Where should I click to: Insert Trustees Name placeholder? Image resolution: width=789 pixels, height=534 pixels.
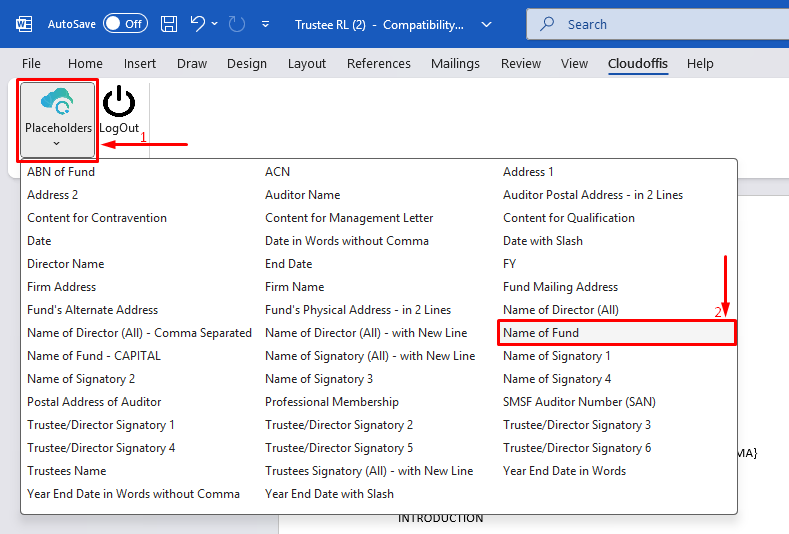coord(66,471)
